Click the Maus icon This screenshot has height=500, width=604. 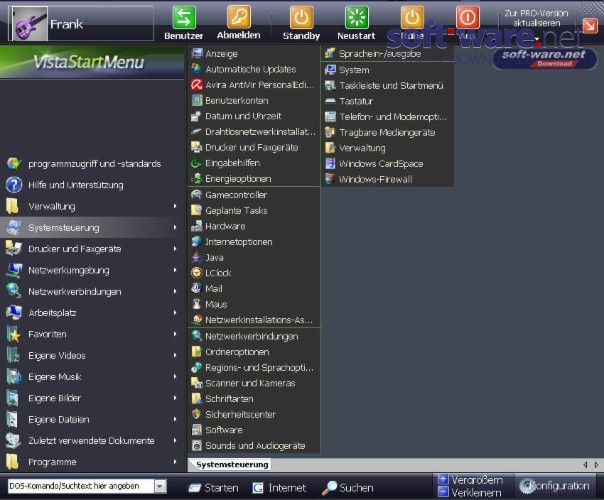click(x=196, y=304)
